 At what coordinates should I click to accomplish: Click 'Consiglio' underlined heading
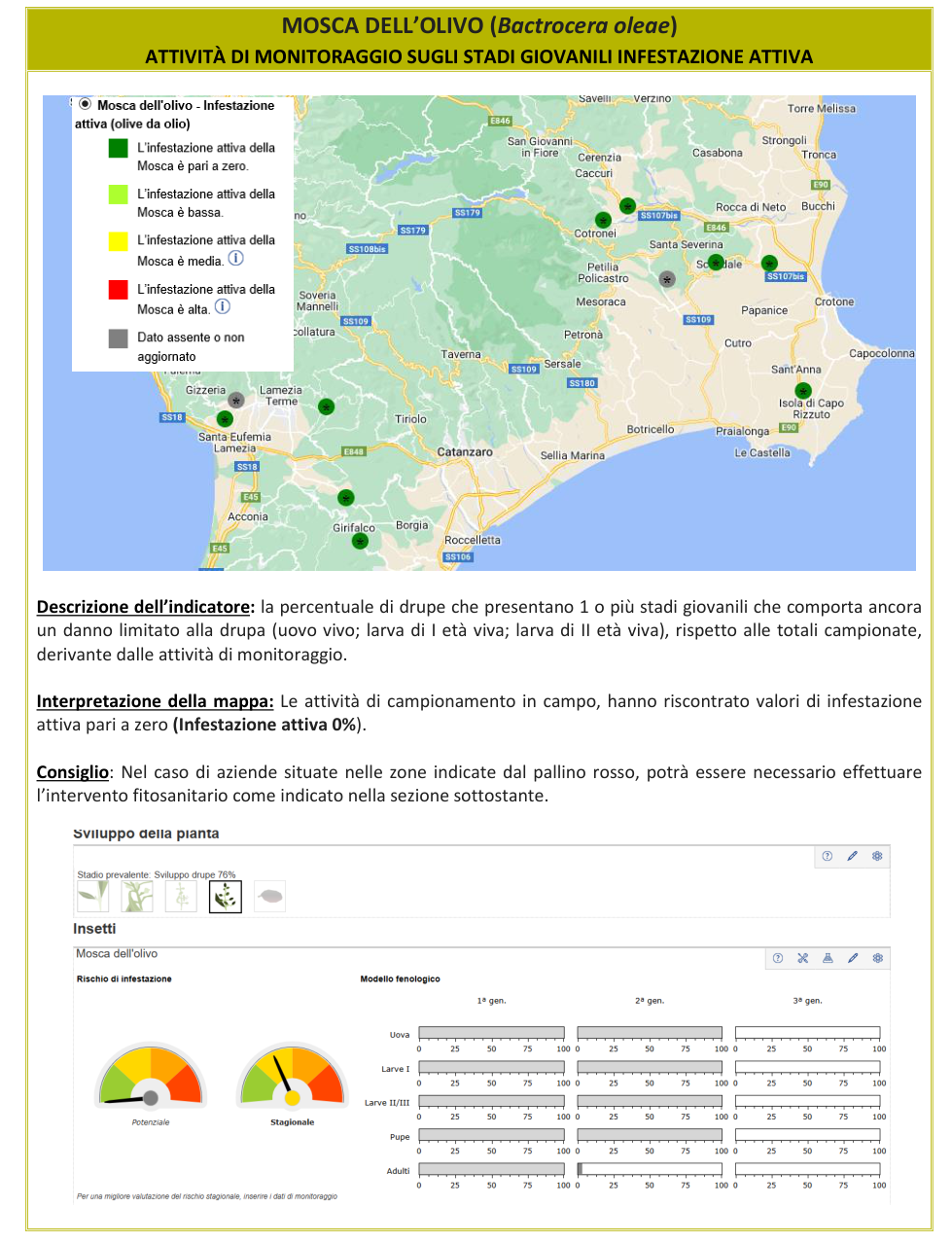(x=73, y=772)
